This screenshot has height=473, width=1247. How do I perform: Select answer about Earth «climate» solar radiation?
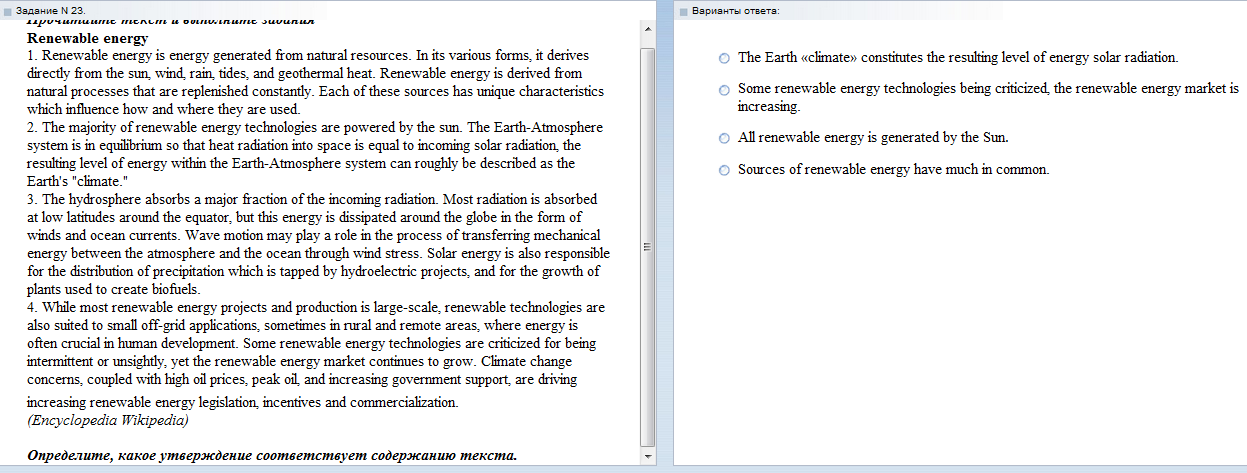724,59
